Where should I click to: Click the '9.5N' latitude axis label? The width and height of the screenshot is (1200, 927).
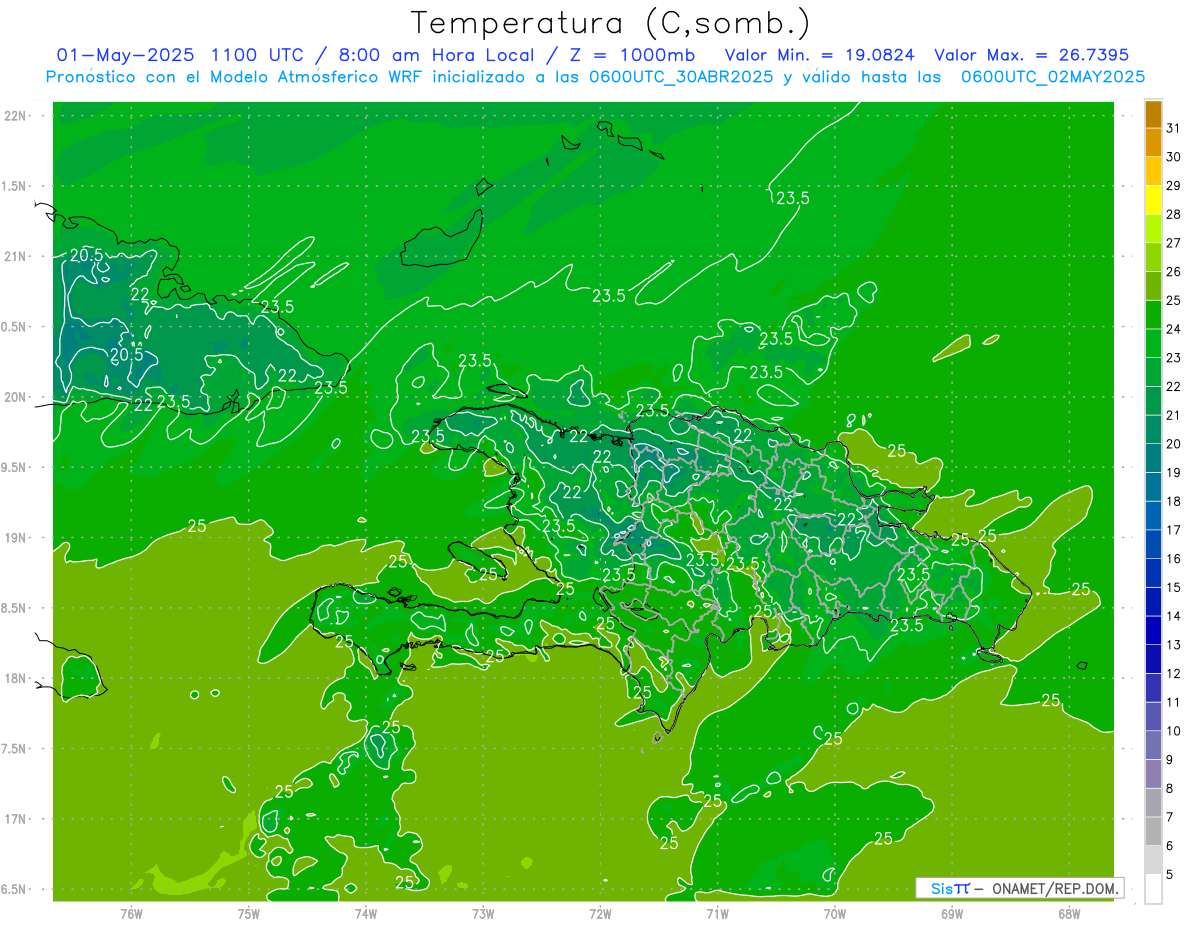pyautogui.click(x=15, y=468)
